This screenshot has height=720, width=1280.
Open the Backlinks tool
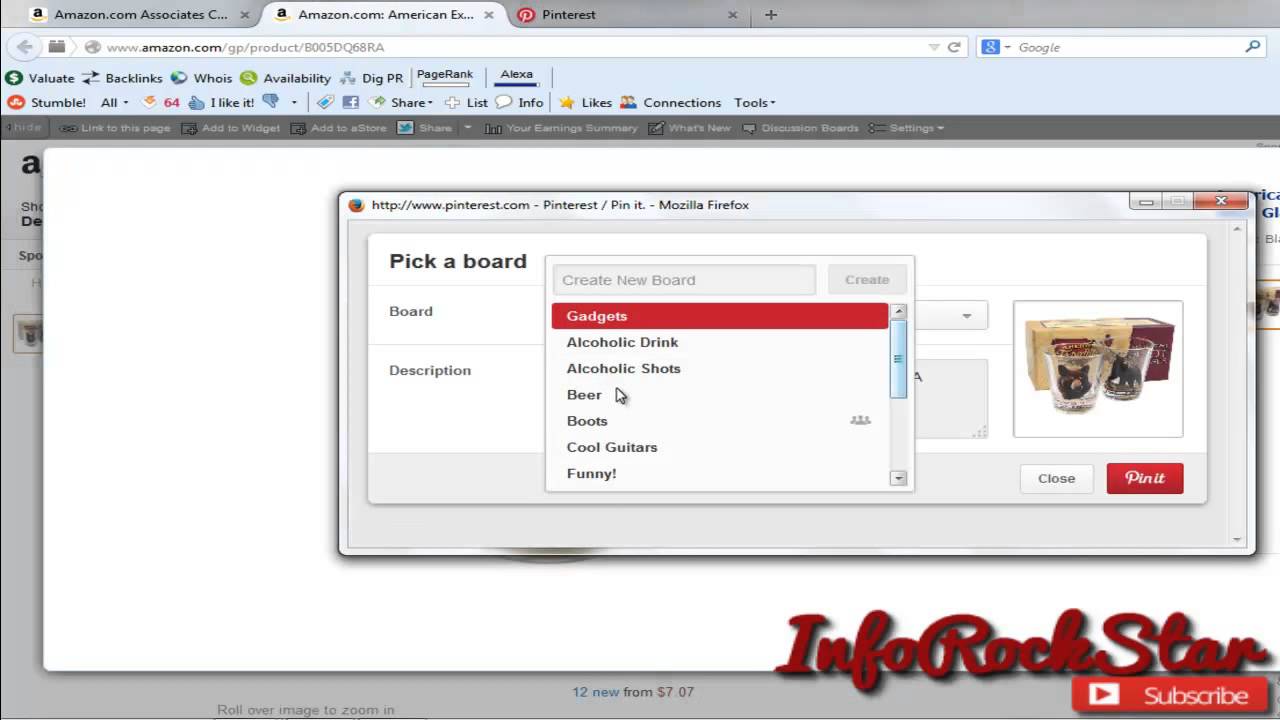122,78
